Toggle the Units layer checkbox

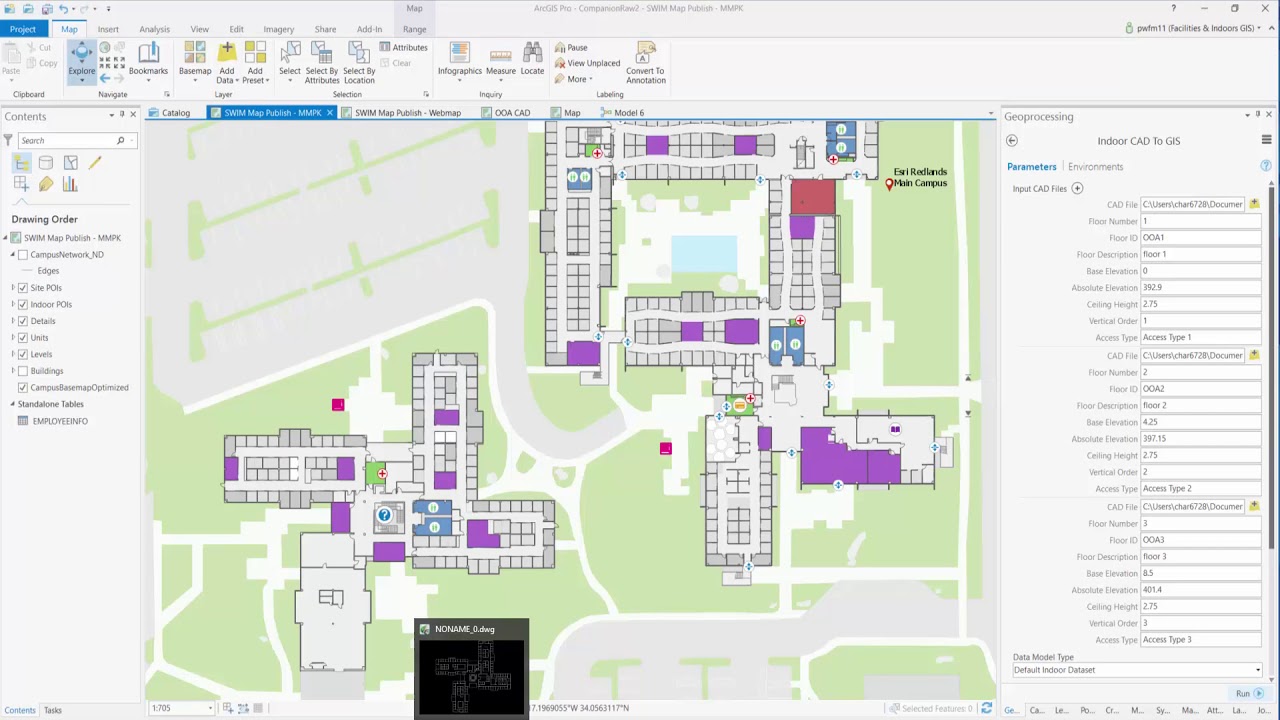coord(23,338)
